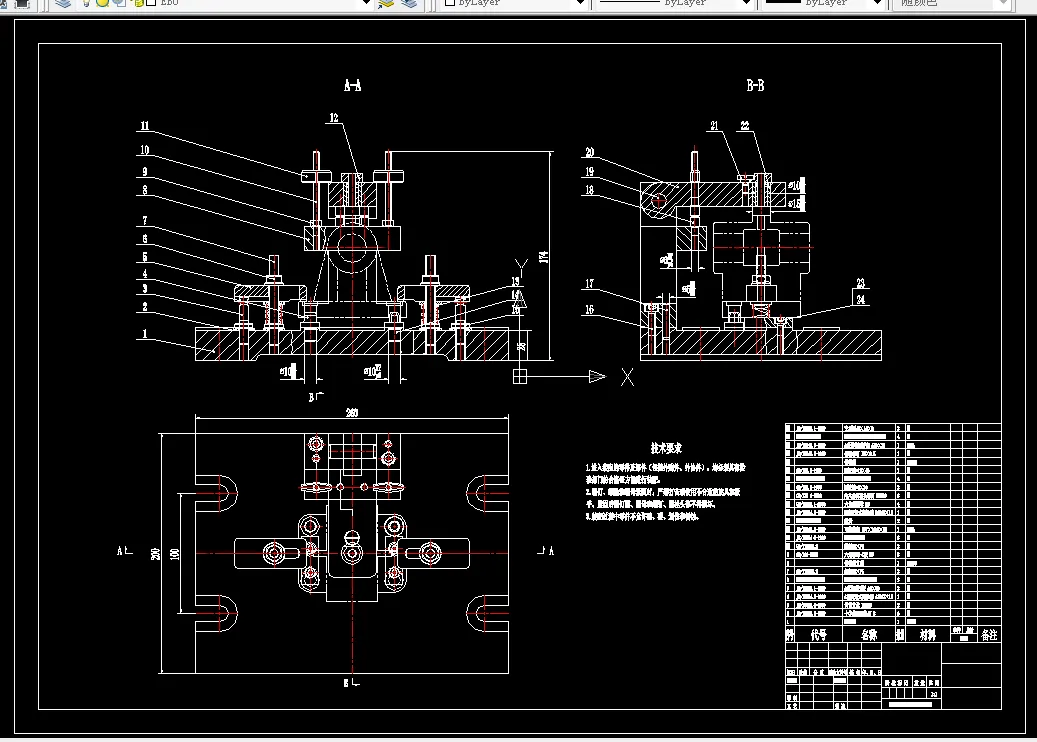Select part balloon number 10
1037x742 pixels.
tap(145, 150)
